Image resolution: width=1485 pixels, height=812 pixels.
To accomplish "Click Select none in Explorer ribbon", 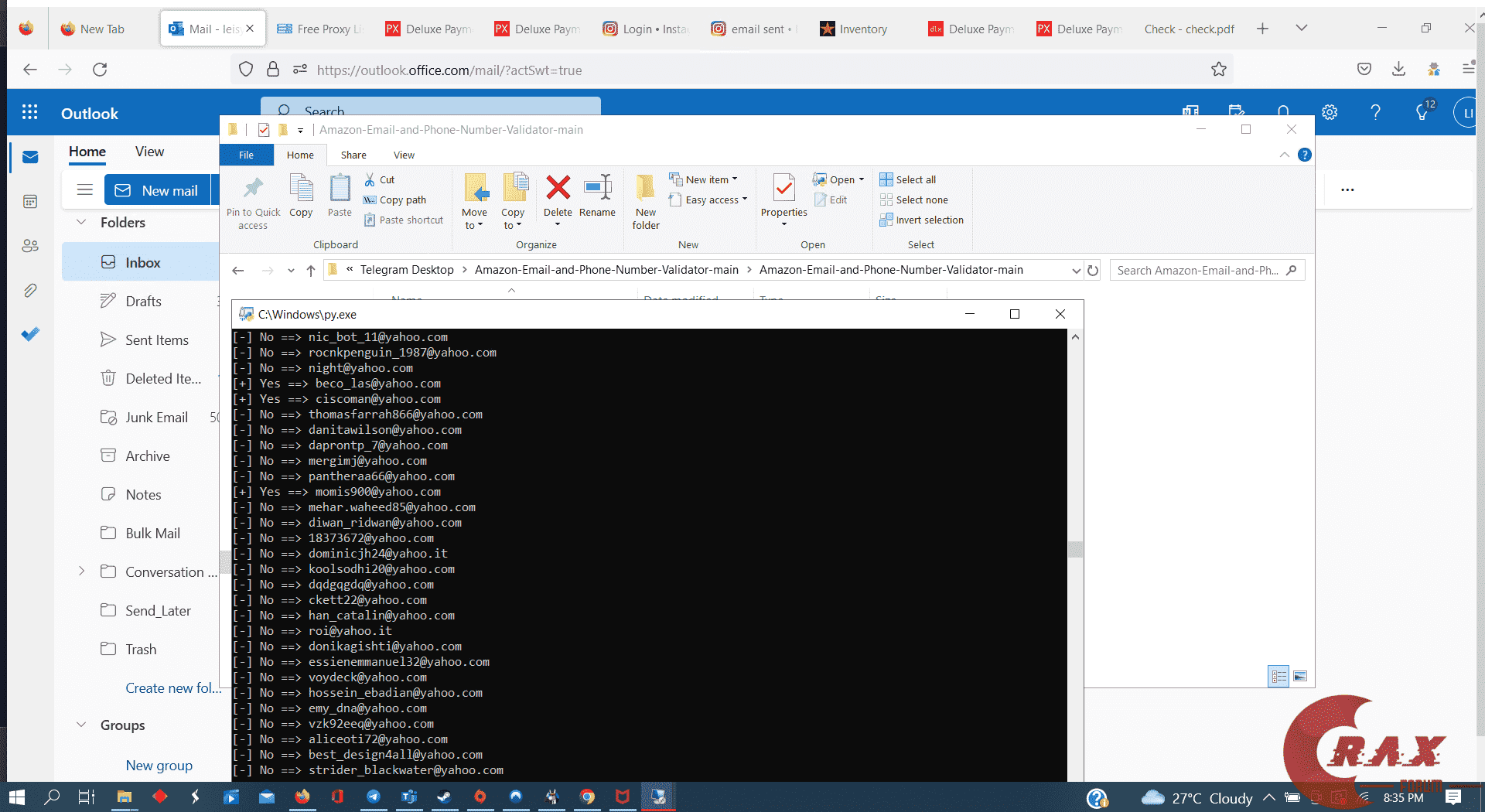I will (x=913, y=200).
